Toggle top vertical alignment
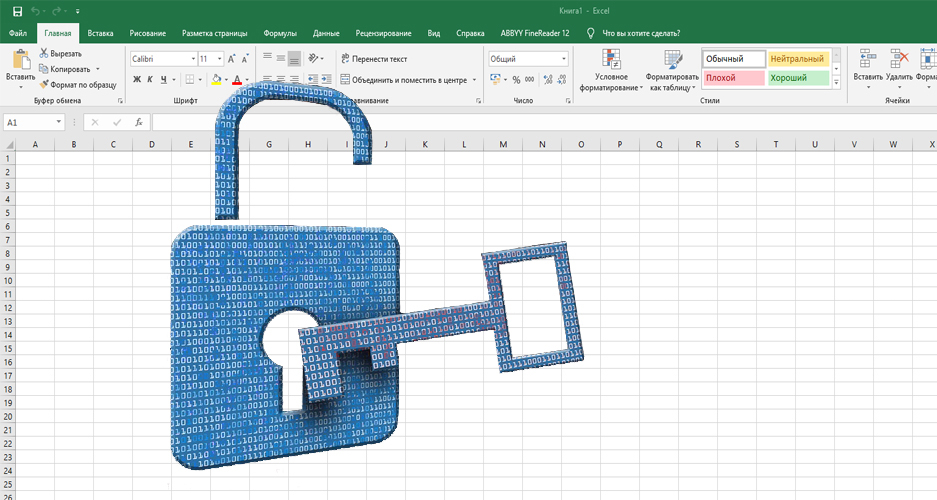 267,58
